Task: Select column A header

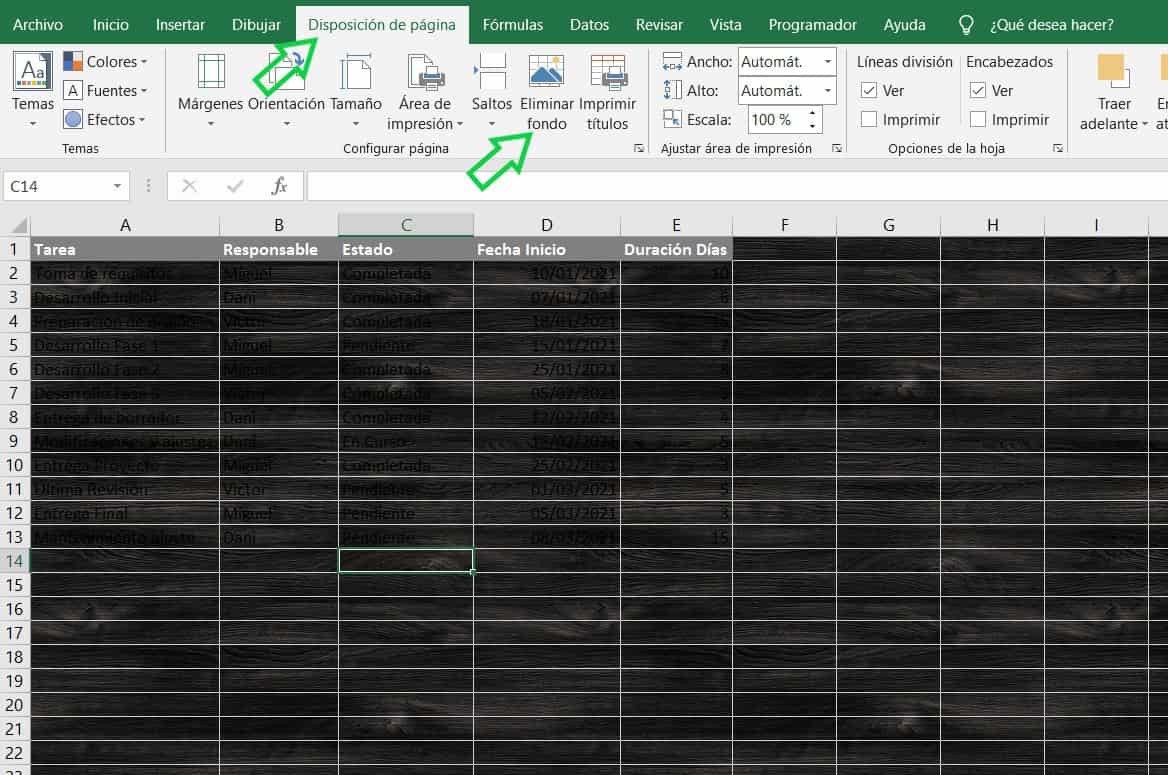Action: pyautogui.click(x=125, y=224)
